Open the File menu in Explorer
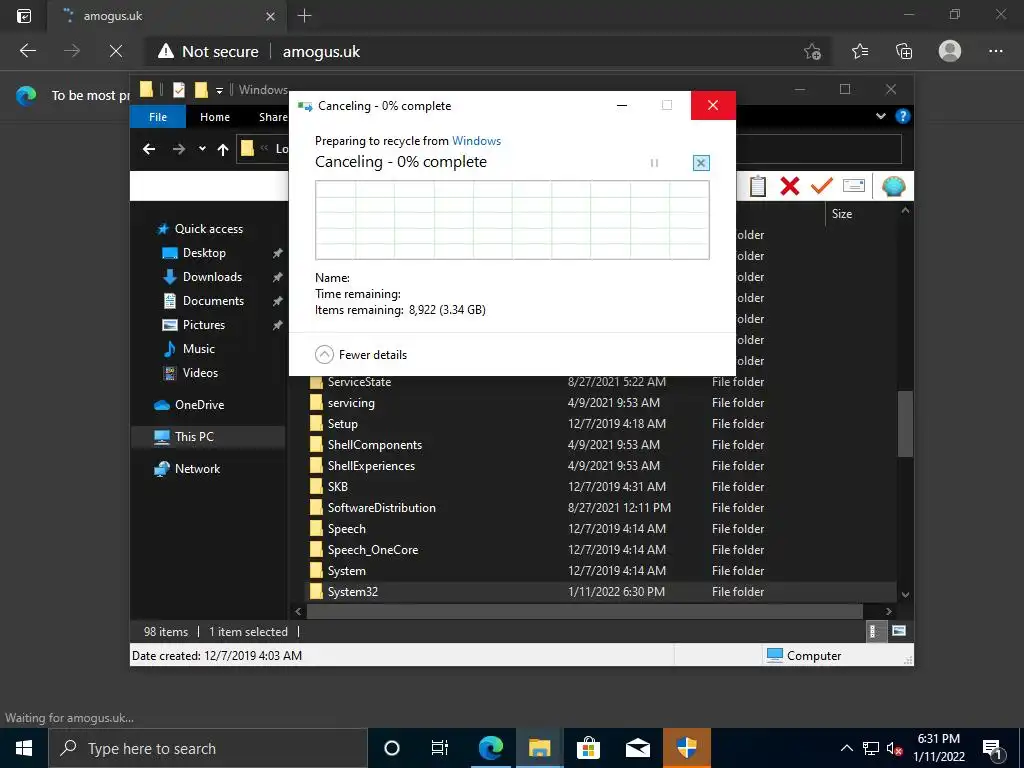Image resolution: width=1024 pixels, height=768 pixels. coord(158,117)
